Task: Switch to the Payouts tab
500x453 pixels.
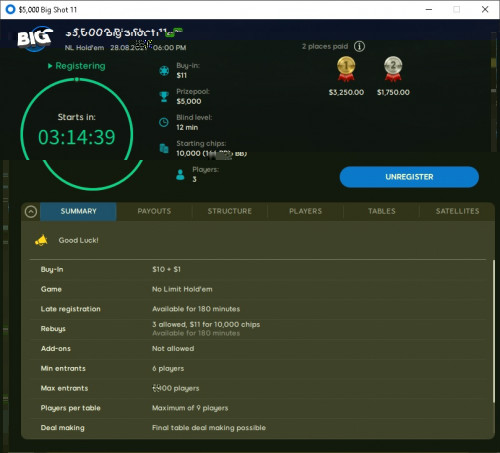Action: tap(154, 211)
